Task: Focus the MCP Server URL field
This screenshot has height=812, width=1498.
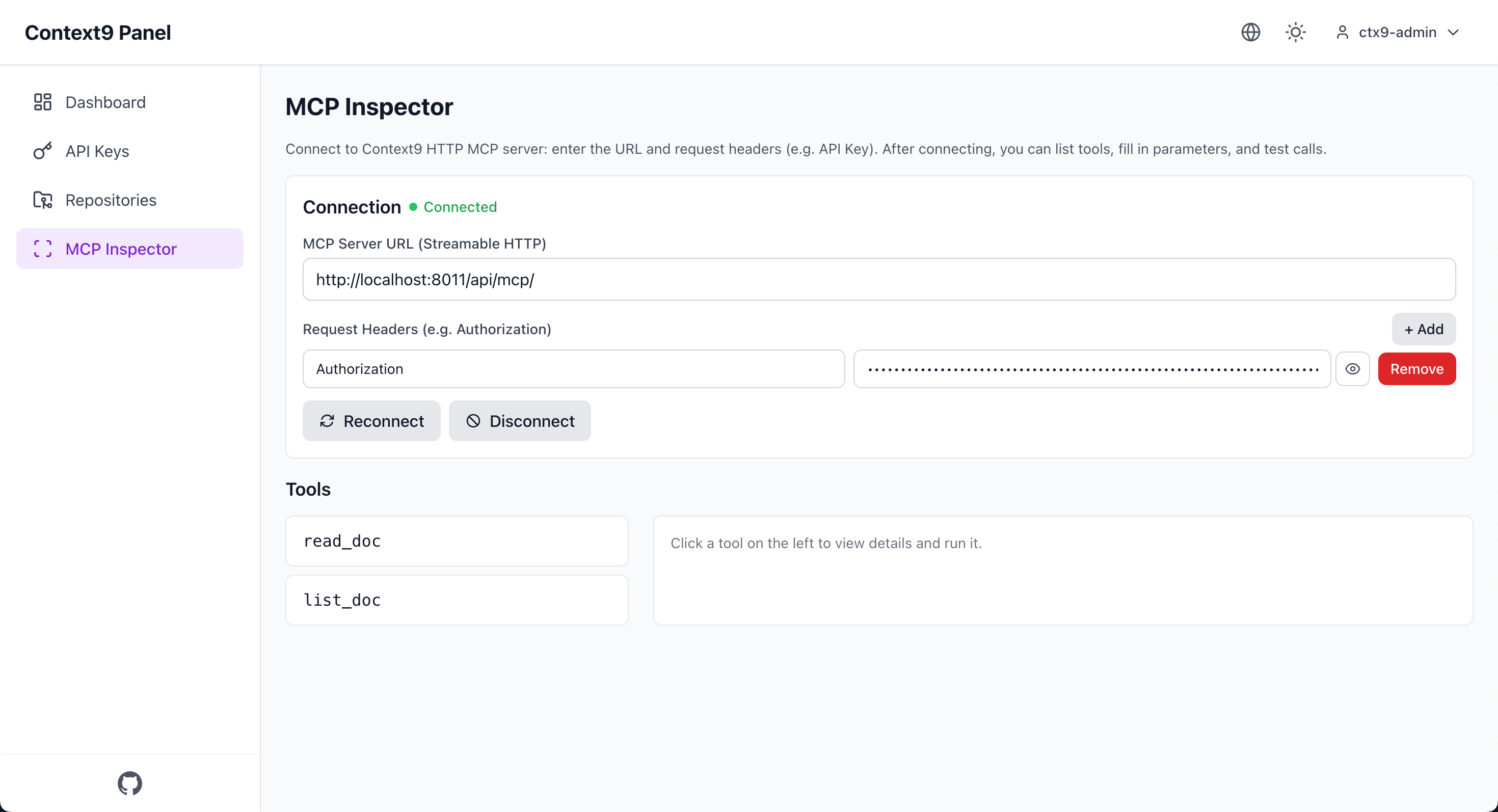Action: (879, 280)
